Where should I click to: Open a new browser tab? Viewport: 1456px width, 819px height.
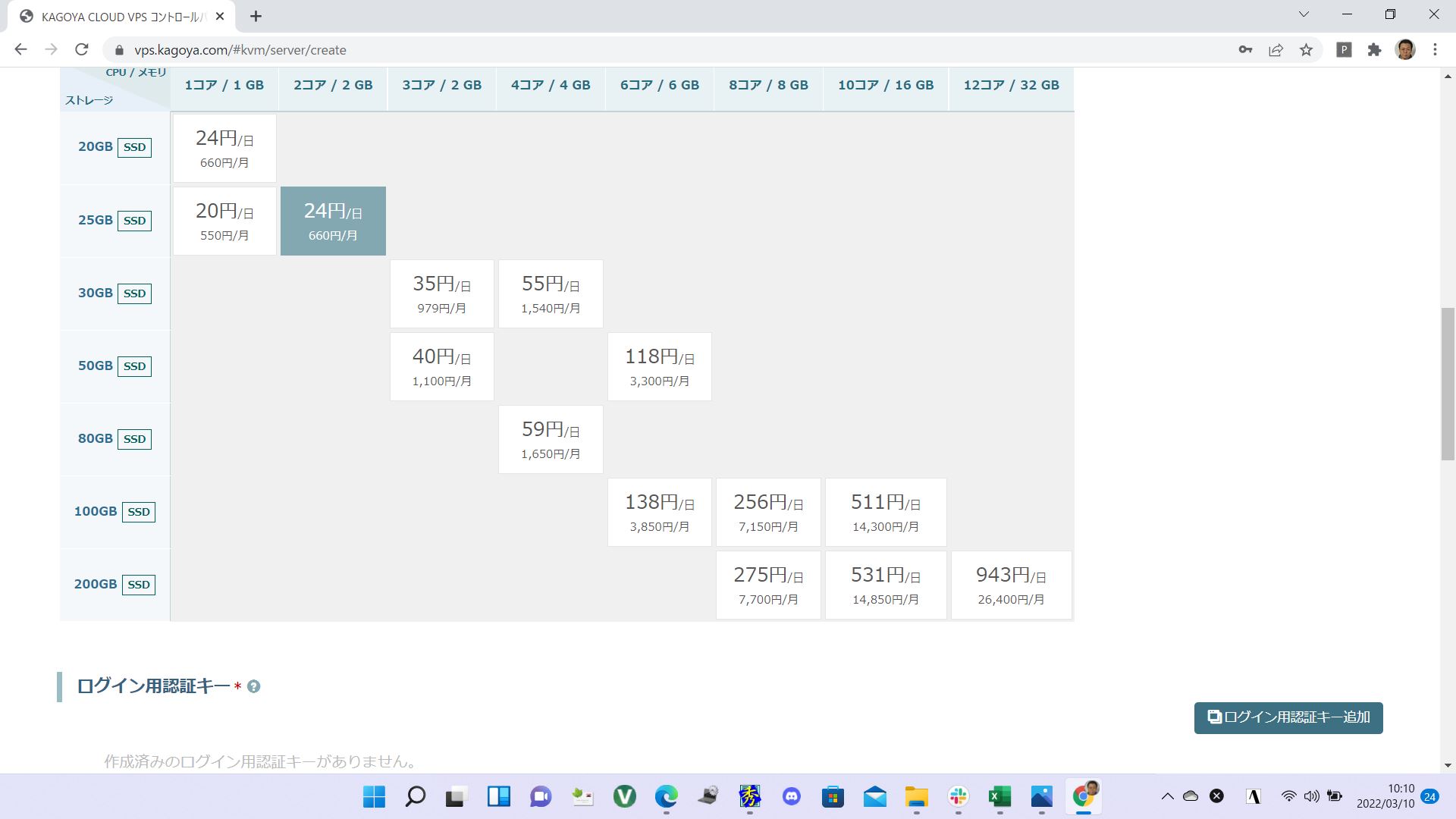click(x=256, y=16)
